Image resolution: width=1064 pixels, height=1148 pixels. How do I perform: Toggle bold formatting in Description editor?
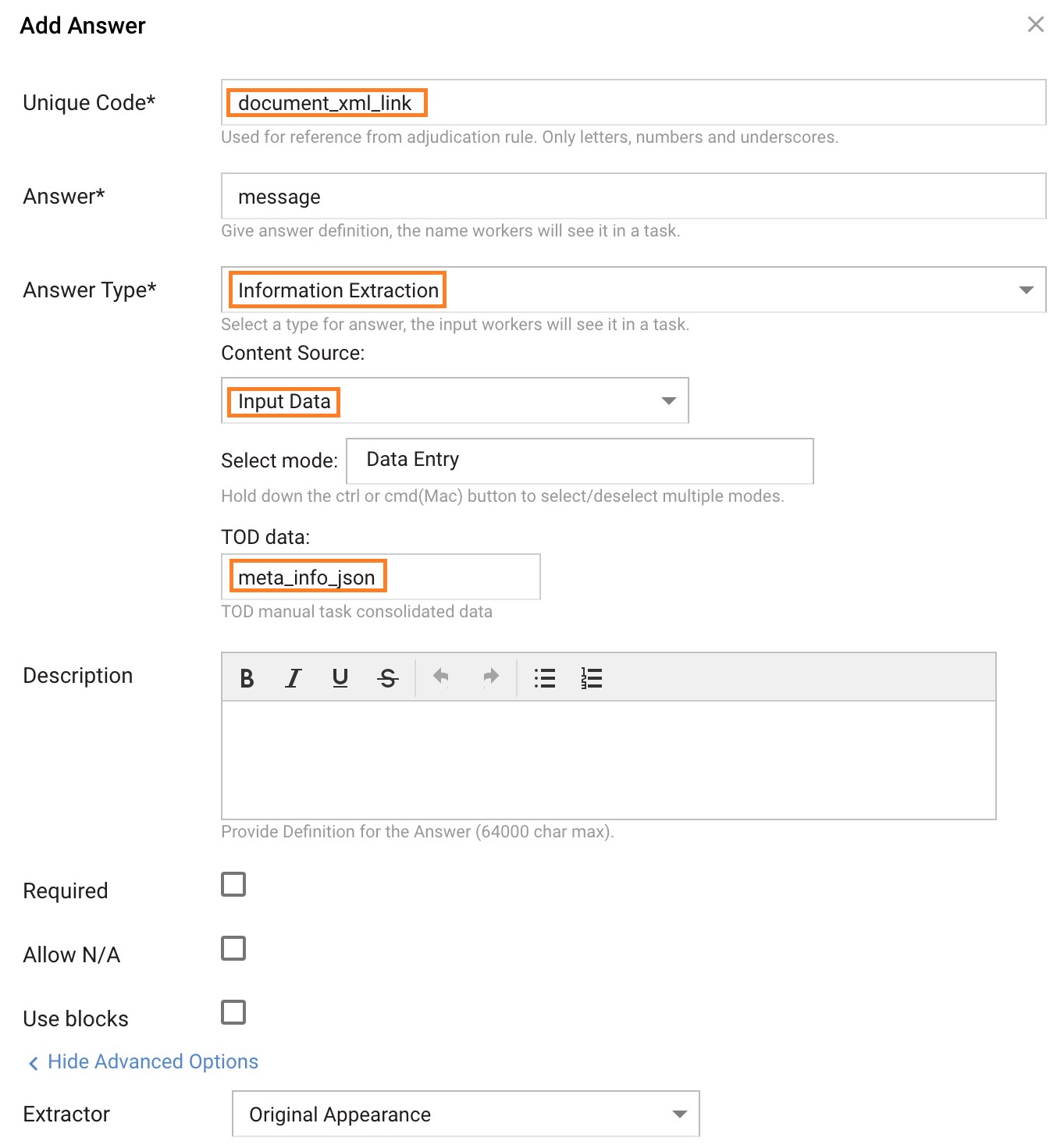tap(247, 677)
